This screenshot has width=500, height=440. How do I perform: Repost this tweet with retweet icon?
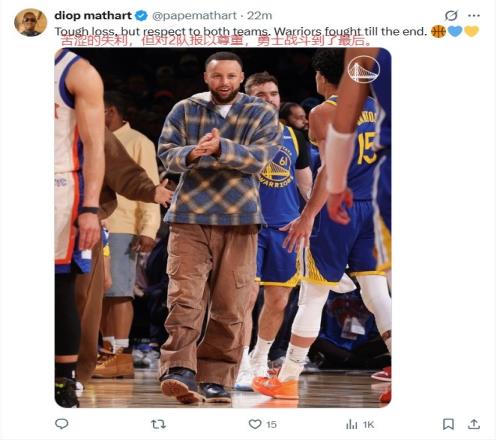[158, 424]
